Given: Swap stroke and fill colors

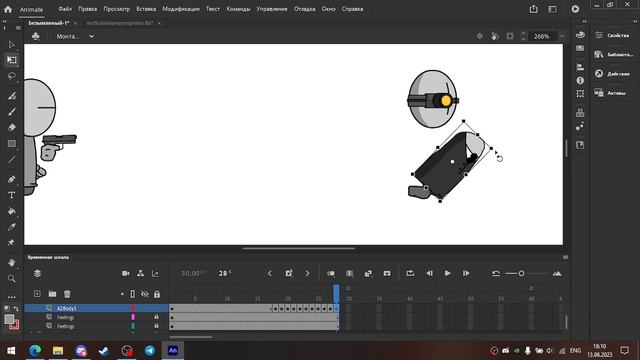Looking at the screenshot, I should coord(16,309).
